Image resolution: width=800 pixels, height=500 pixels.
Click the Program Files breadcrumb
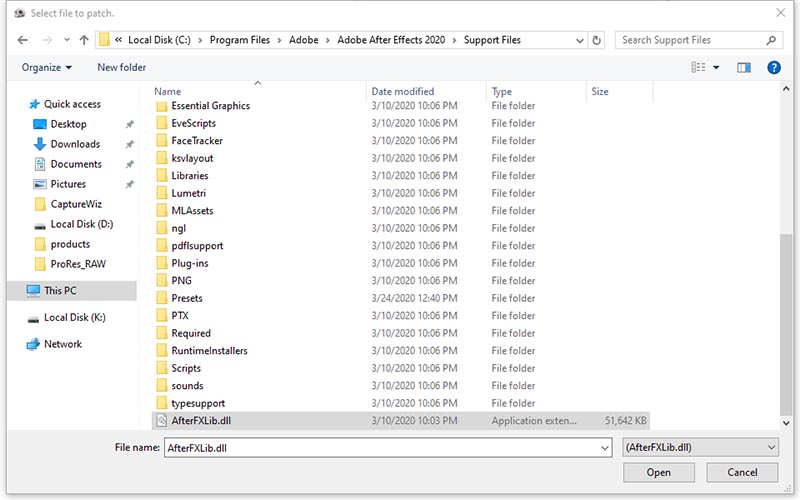[240, 40]
